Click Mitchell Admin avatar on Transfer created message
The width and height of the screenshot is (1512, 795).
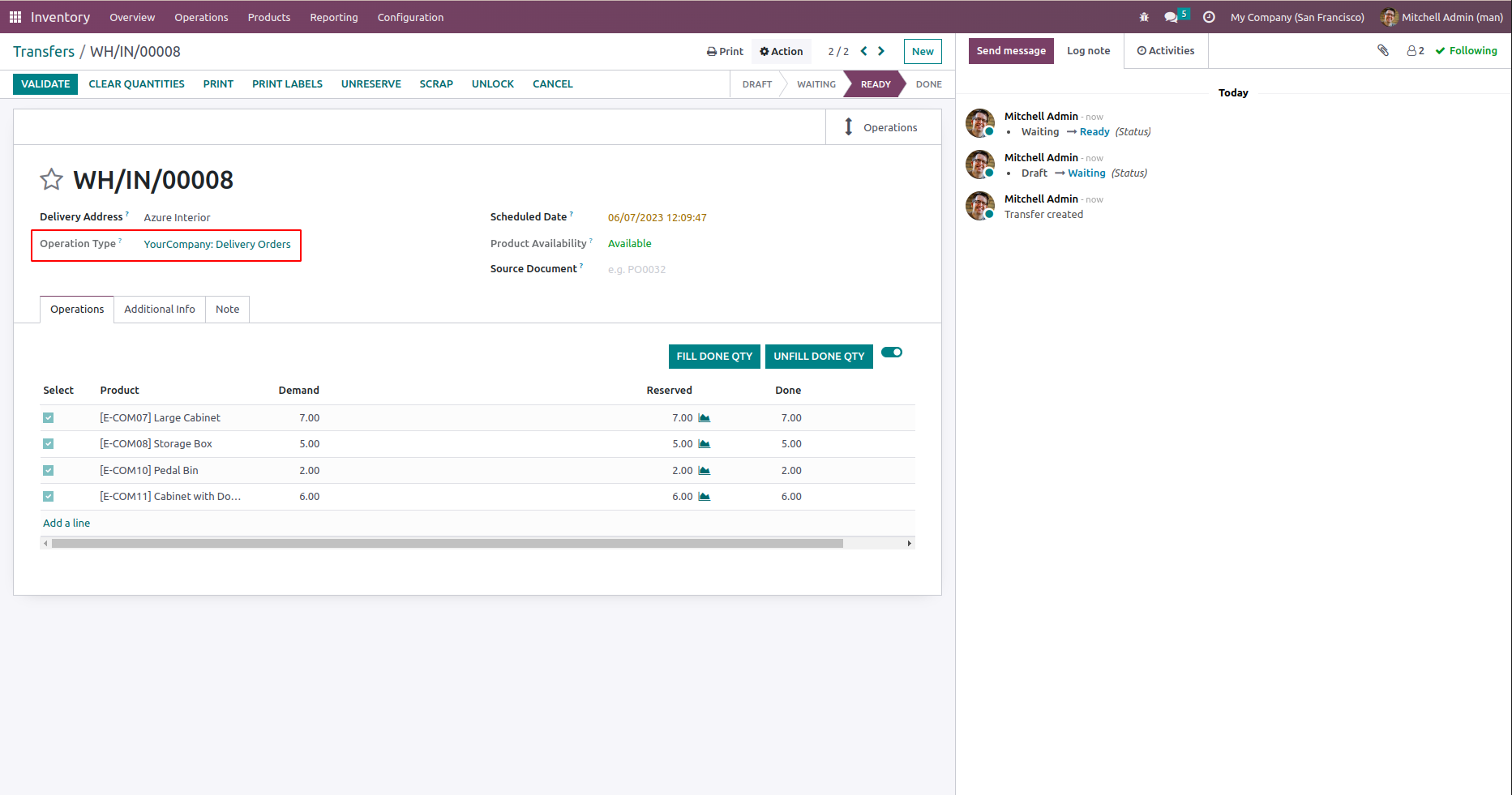tap(980, 206)
